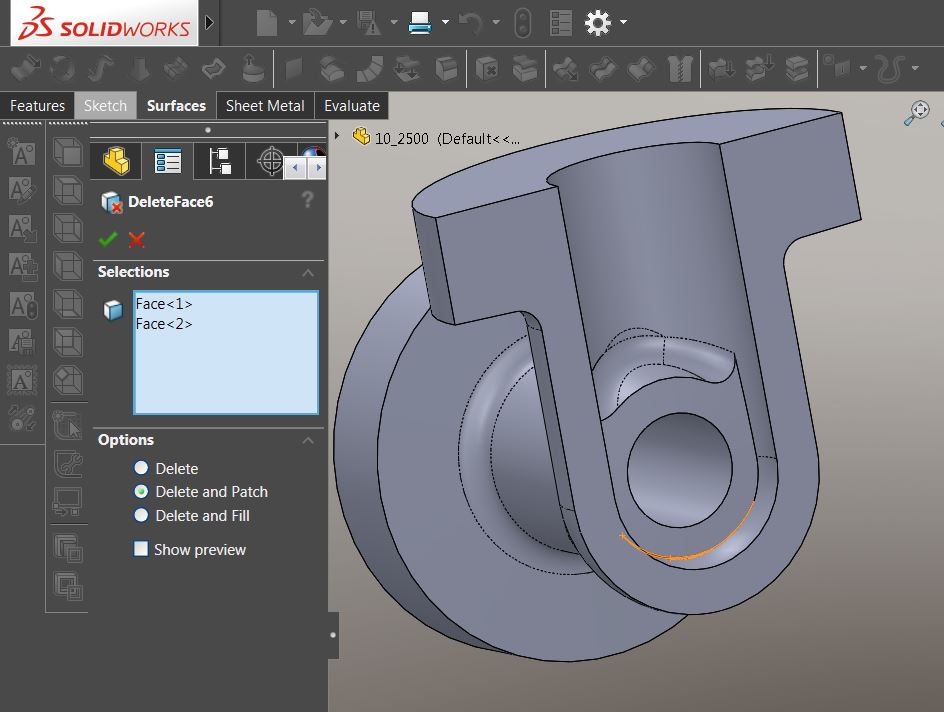Image resolution: width=944 pixels, height=712 pixels.
Task: Switch to the Surfaces tab
Action: (x=176, y=106)
